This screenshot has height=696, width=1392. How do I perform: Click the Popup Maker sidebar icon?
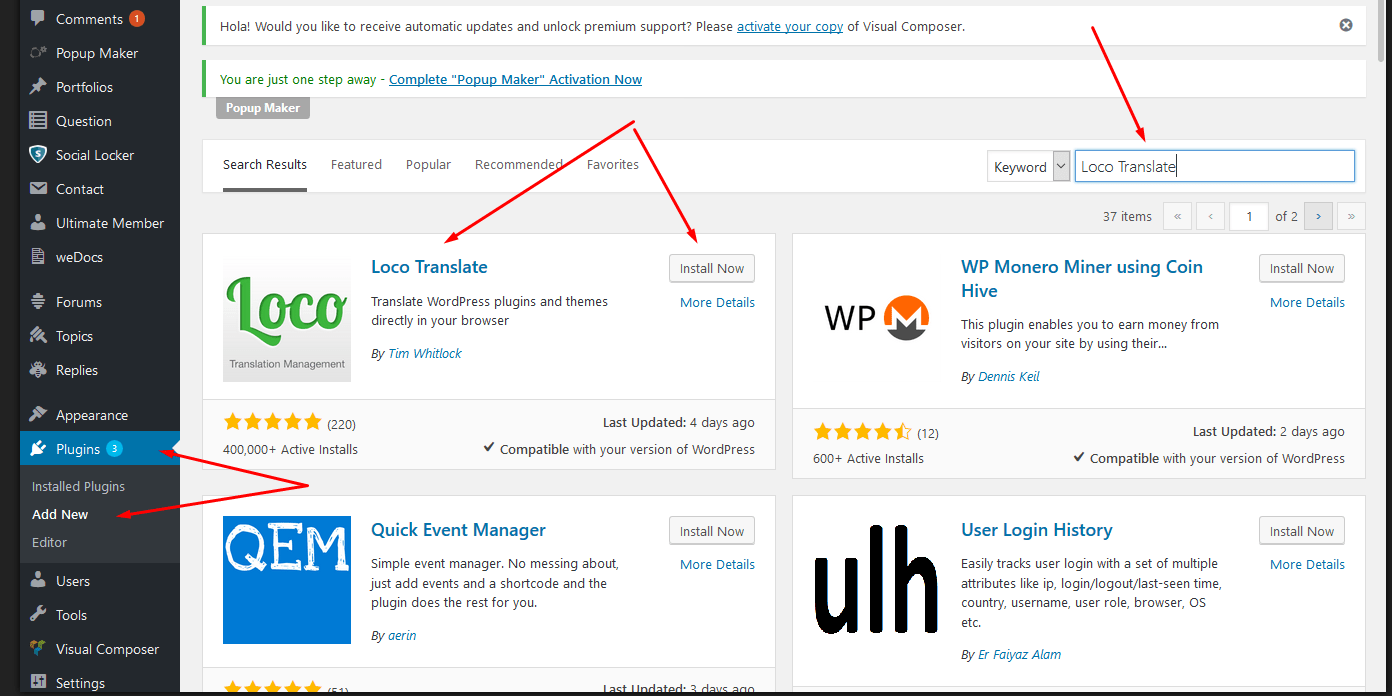coord(38,53)
